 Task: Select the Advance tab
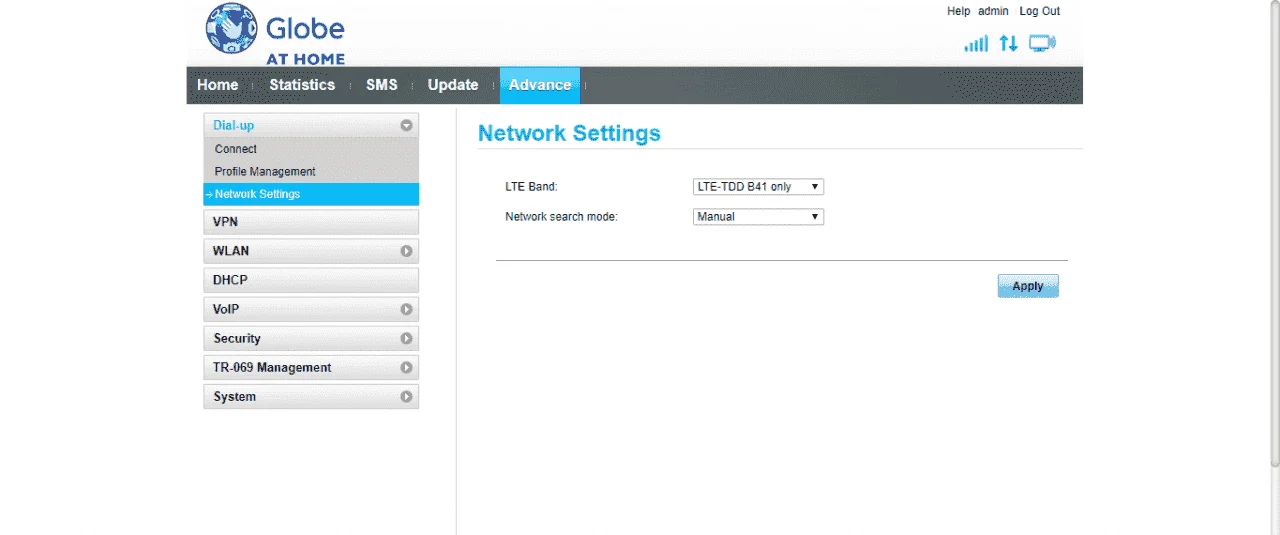pyautogui.click(x=540, y=85)
